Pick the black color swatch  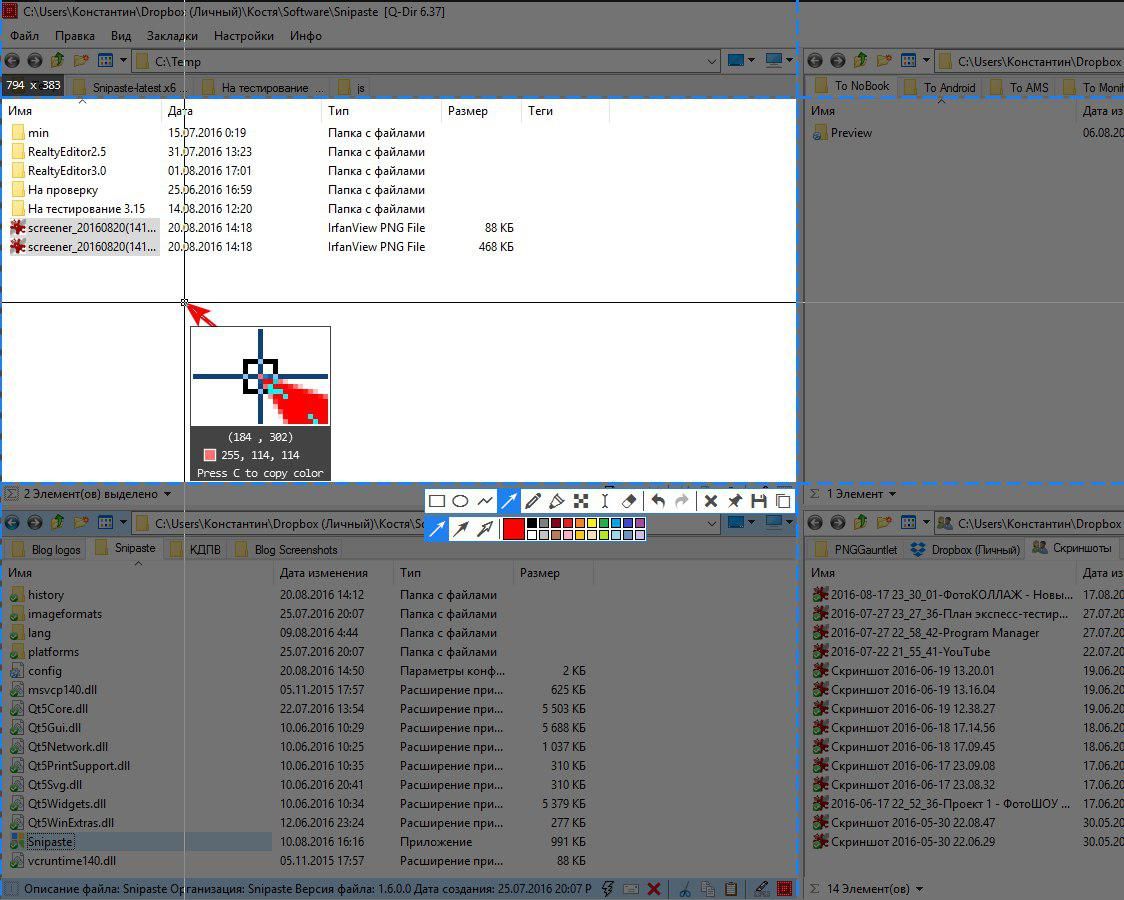pos(532,524)
